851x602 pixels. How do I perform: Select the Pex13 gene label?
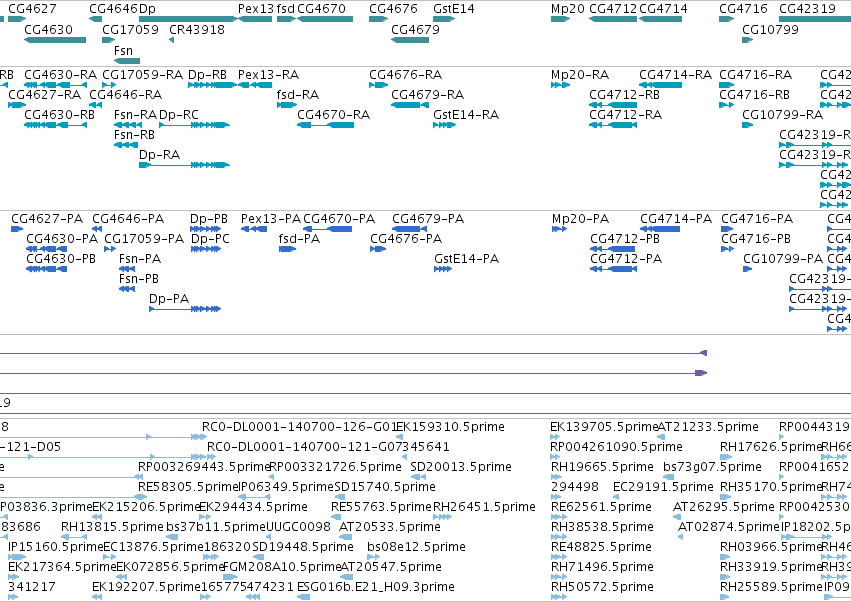pos(256,9)
